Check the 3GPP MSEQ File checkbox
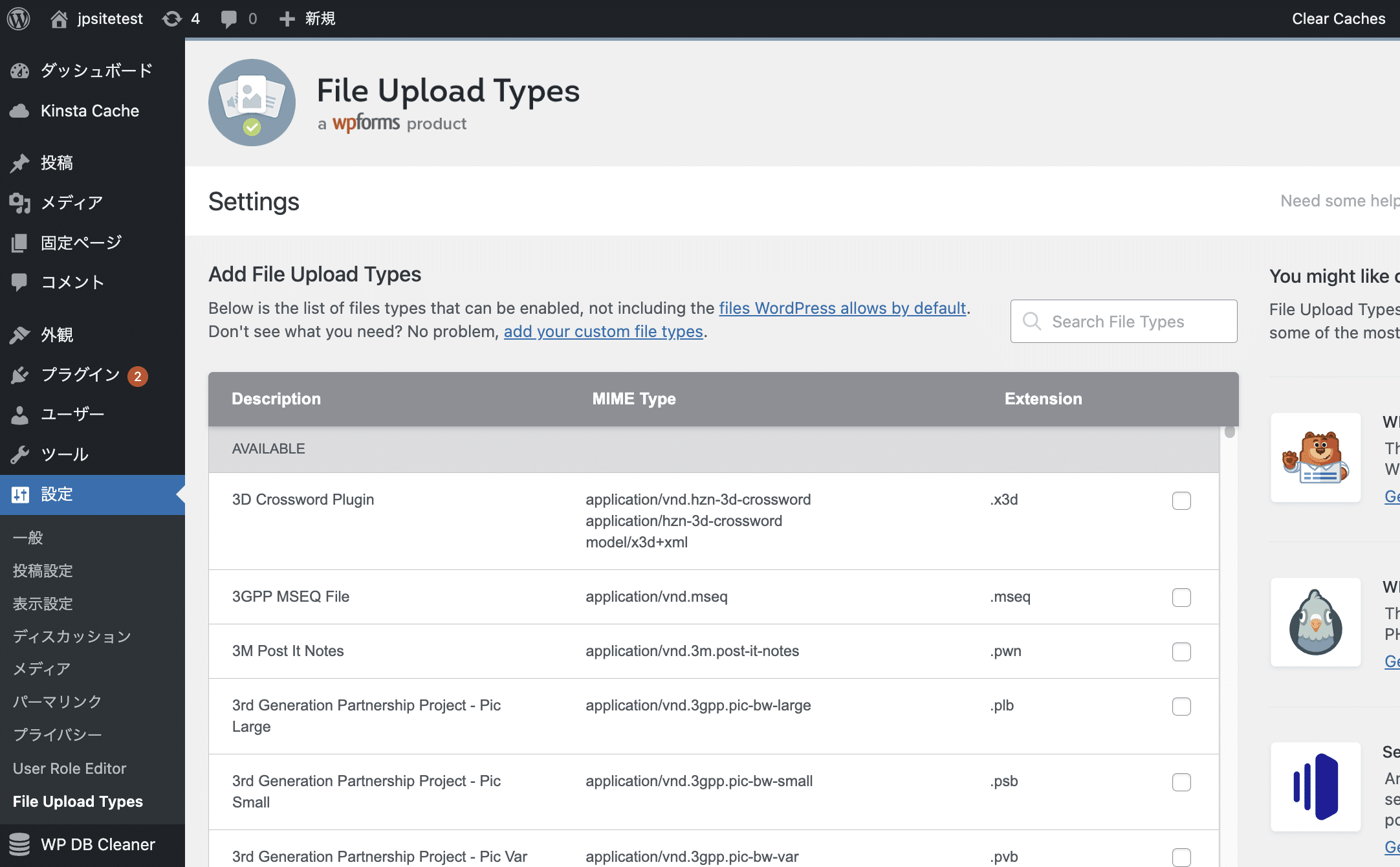This screenshot has height=867, width=1400. coord(1181,597)
